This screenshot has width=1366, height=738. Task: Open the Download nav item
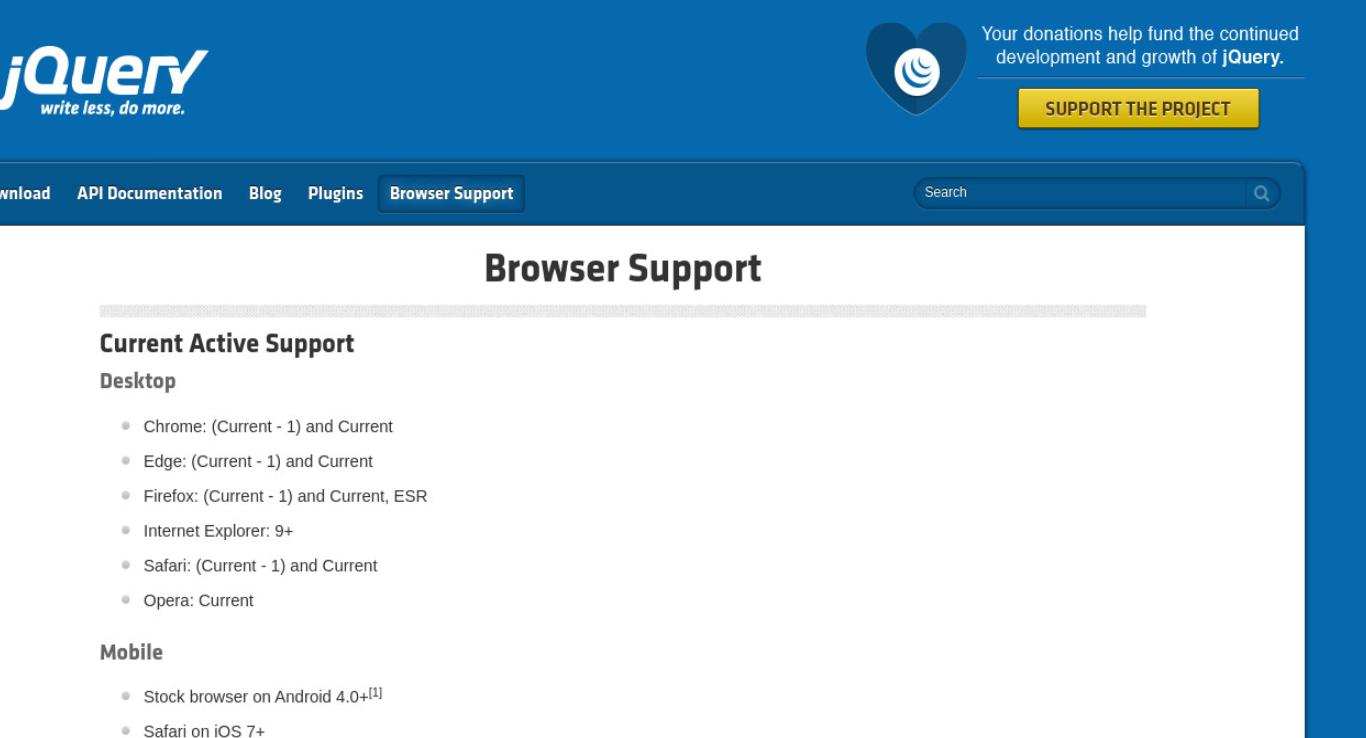(25, 194)
